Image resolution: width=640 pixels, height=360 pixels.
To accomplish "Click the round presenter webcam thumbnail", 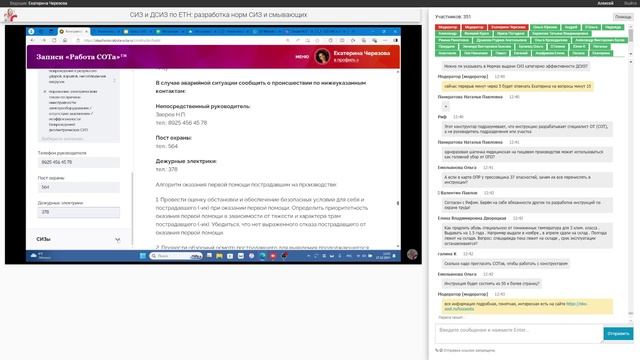I will (x=412, y=254).
